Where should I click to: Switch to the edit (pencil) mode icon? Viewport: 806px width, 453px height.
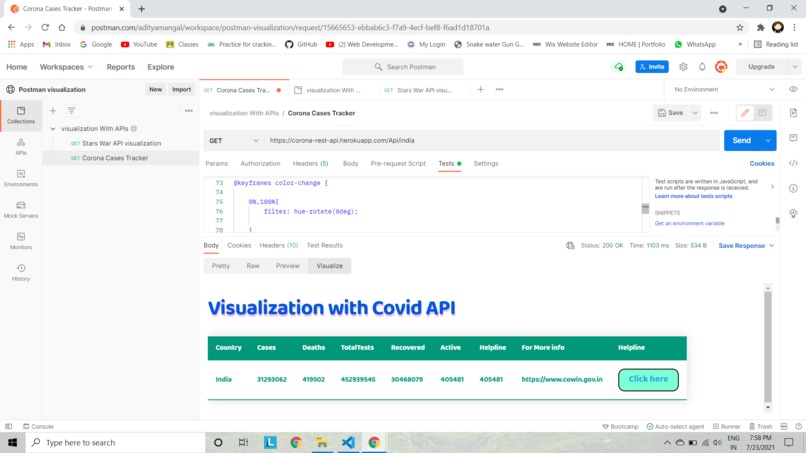point(745,113)
